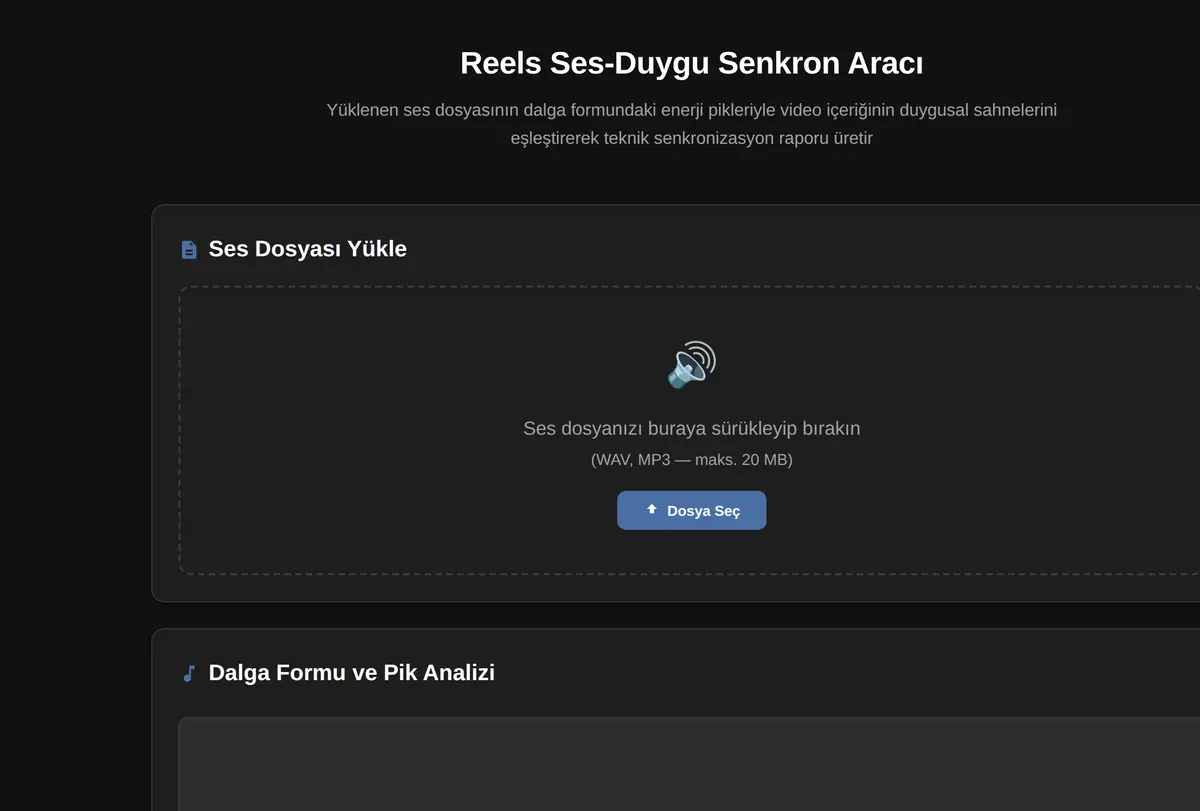
Task: Click the Dosya Seç upload button
Action: (691, 510)
